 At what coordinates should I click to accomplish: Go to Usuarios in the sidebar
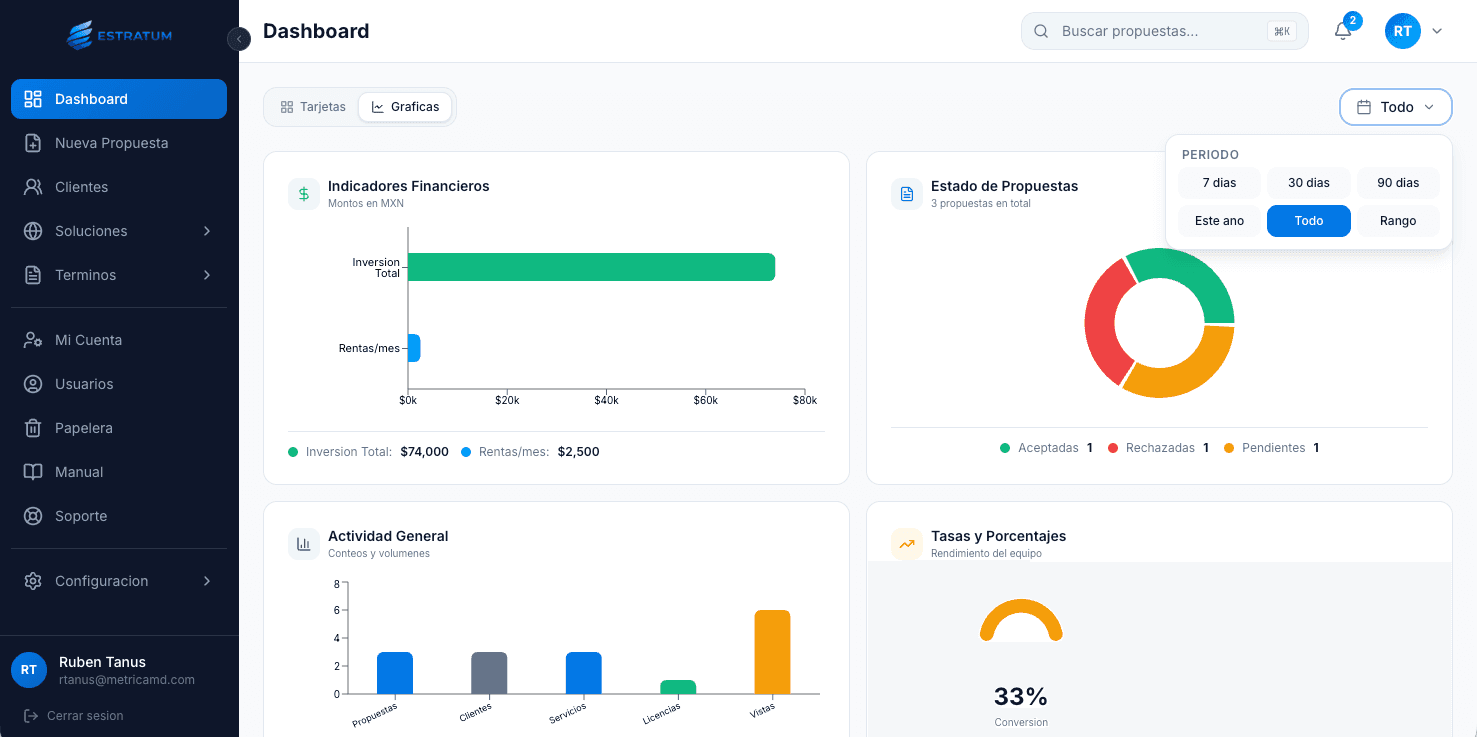(119, 384)
